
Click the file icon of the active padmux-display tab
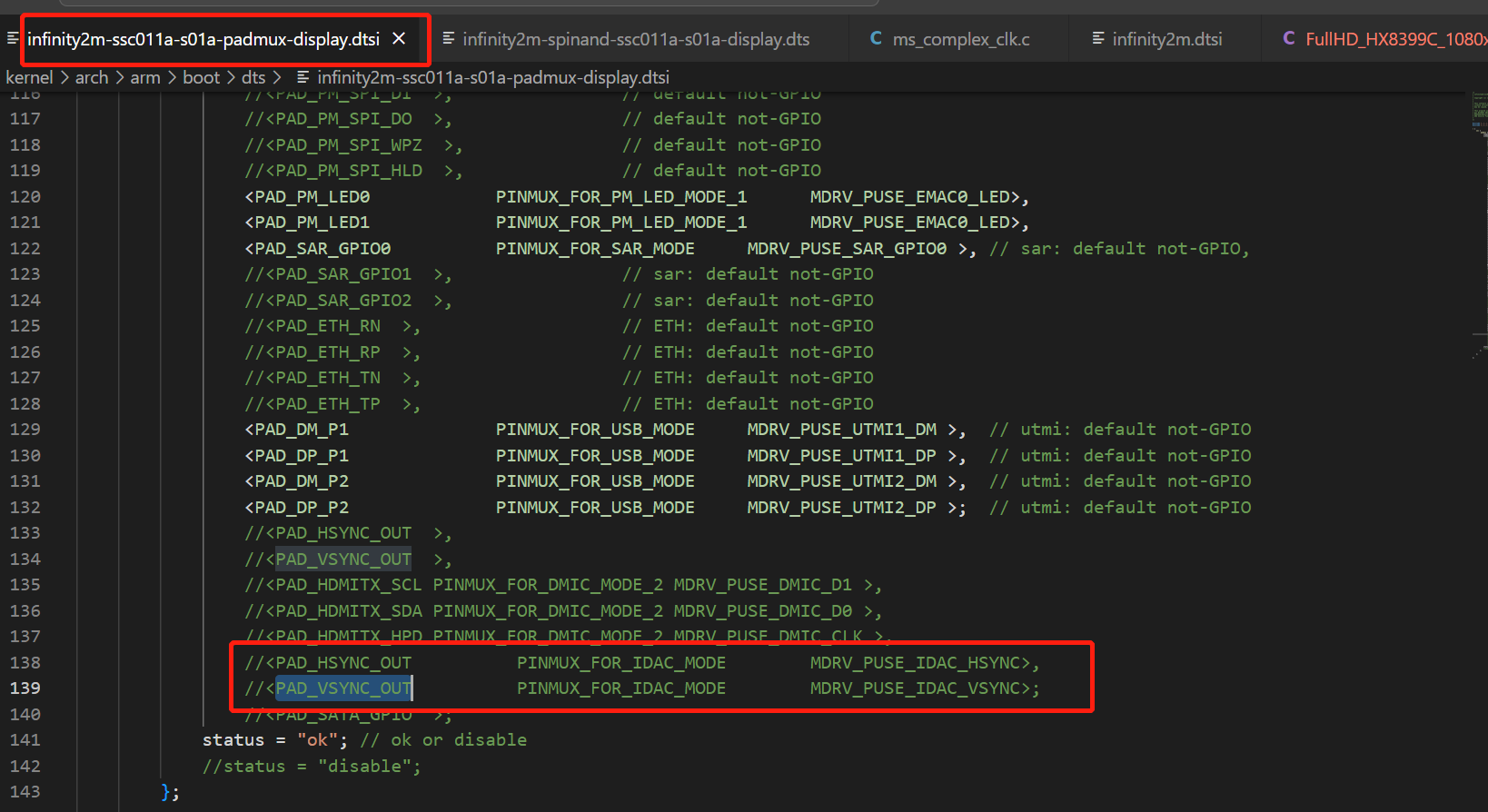click(x=13, y=38)
